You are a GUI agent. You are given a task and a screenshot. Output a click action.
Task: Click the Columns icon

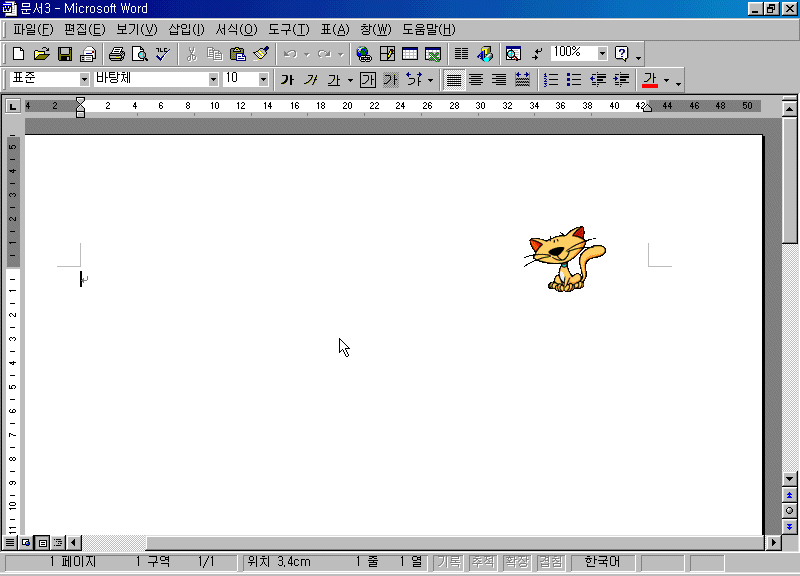tap(462, 54)
